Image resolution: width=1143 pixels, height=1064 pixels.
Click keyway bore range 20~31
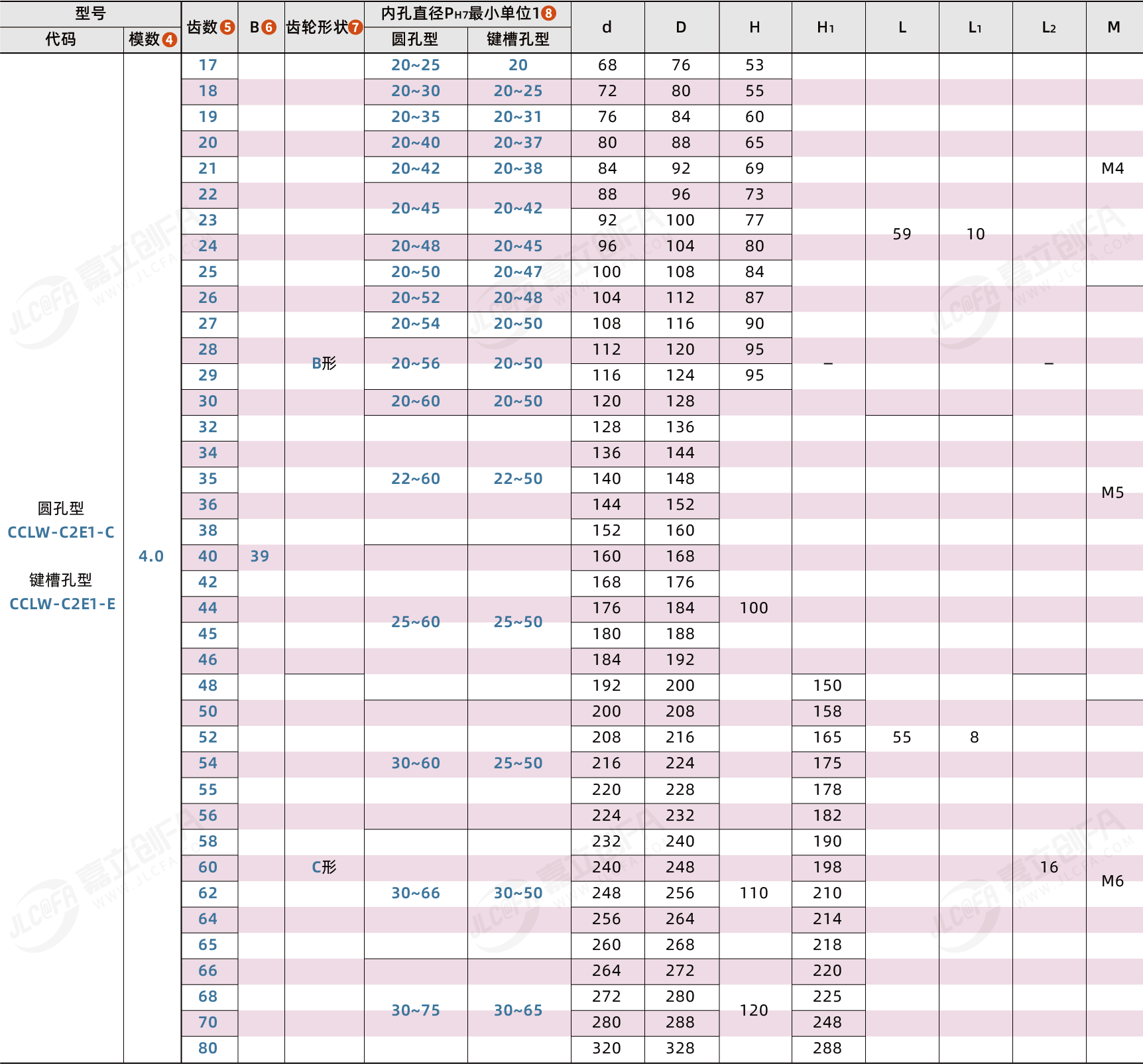pyautogui.click(x=518, y=117)
